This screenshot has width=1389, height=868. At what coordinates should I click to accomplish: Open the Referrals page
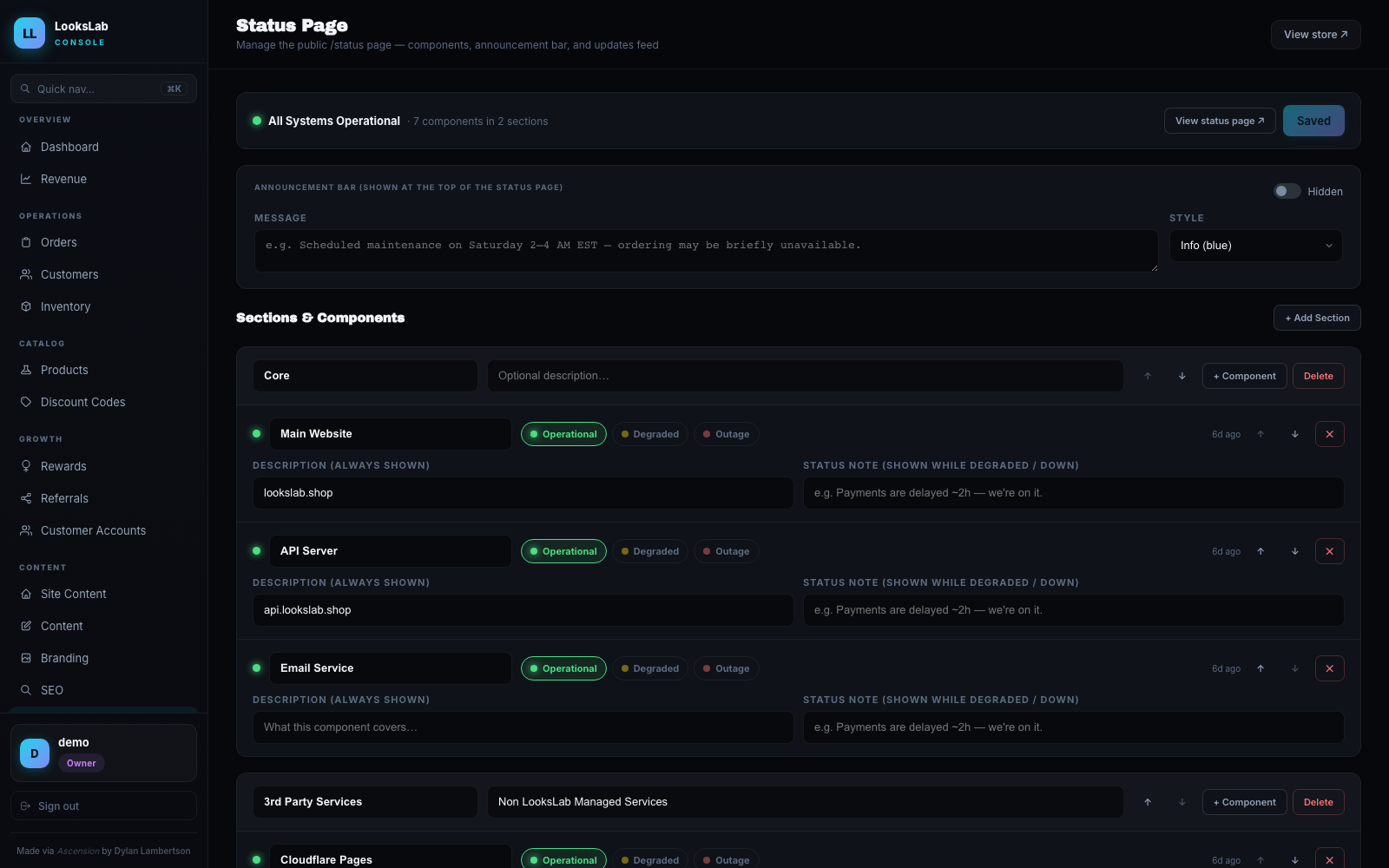coord(103,498)
